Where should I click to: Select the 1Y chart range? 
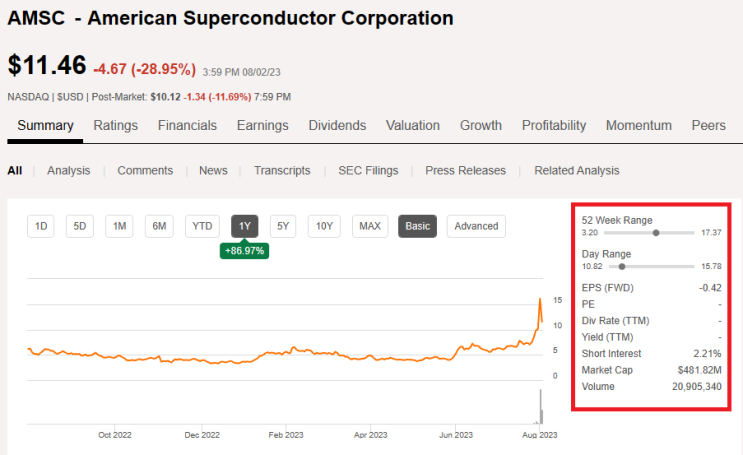coord(245,226)
